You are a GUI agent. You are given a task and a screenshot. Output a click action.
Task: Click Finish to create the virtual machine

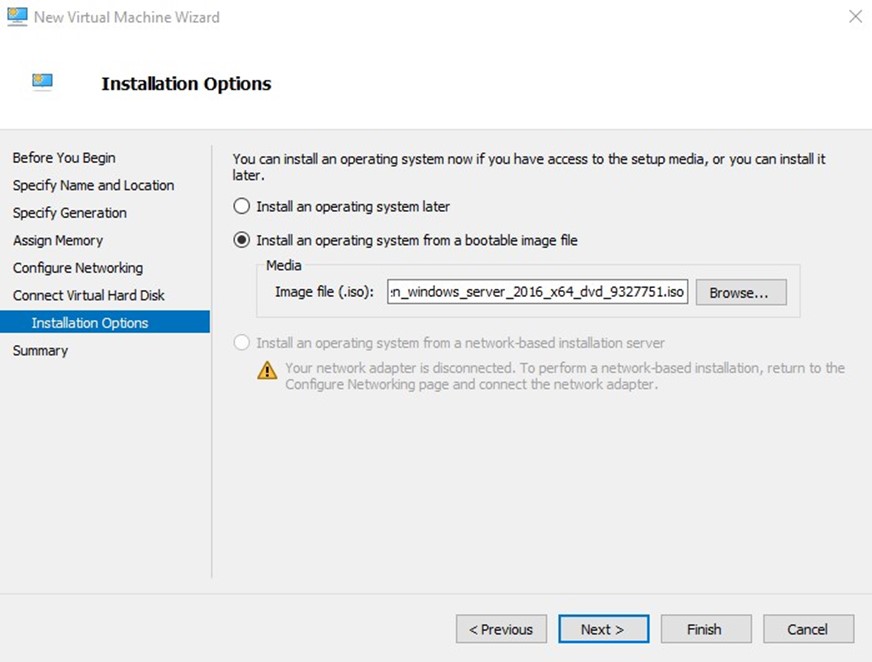704,629
